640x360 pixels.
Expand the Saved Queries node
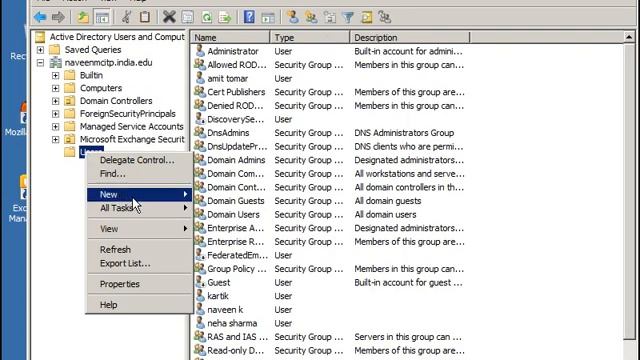pos(40,50)
